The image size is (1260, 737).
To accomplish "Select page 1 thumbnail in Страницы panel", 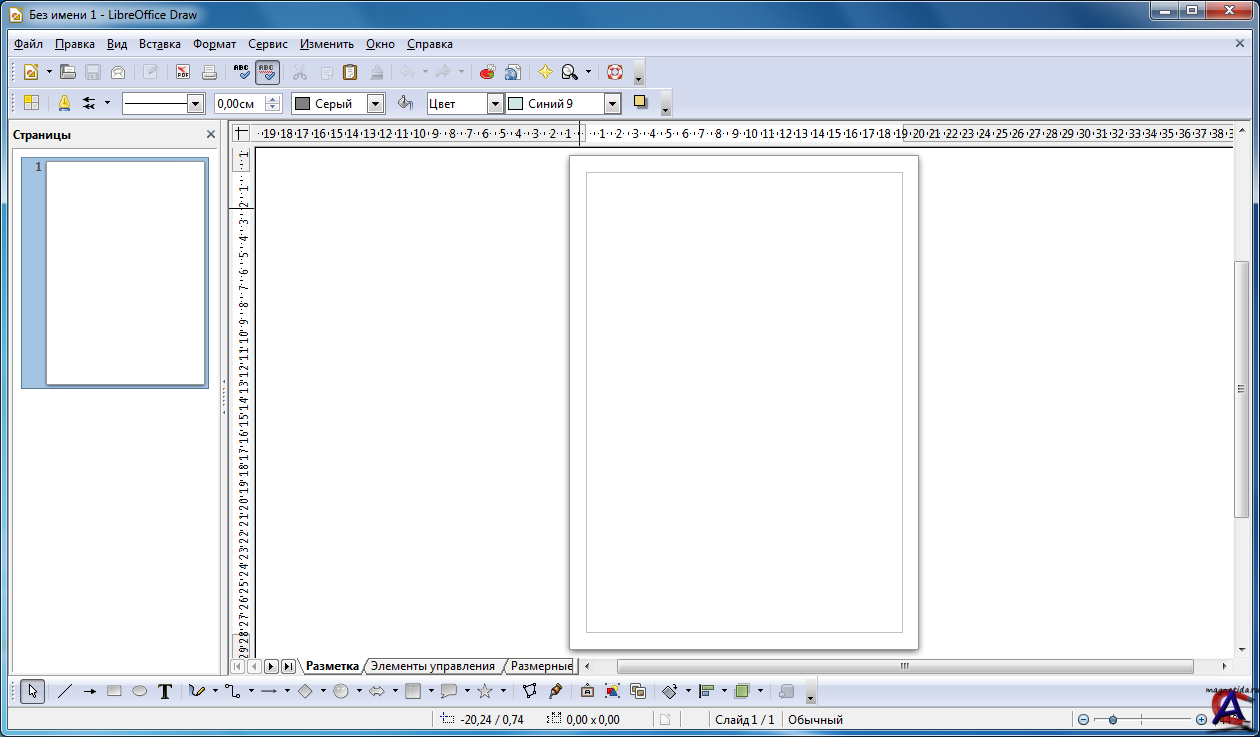I will coord(125,272).
